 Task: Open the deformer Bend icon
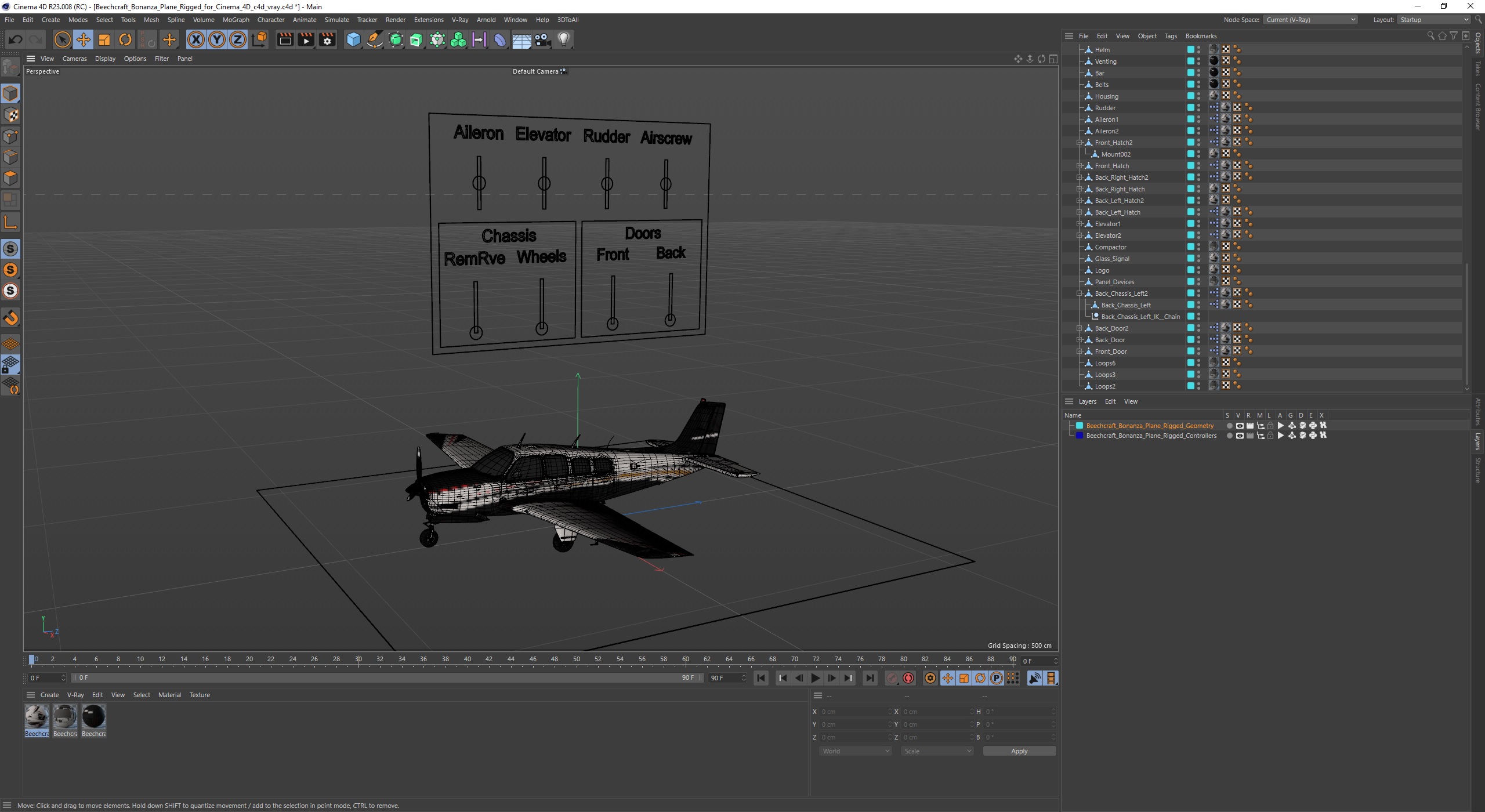(500, 39)
